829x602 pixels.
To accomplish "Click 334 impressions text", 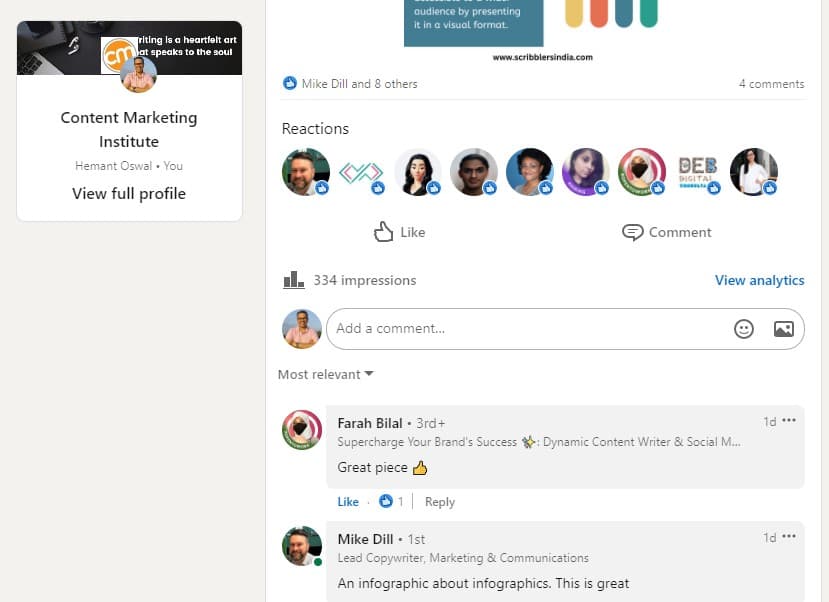I will tap(365, 280).
